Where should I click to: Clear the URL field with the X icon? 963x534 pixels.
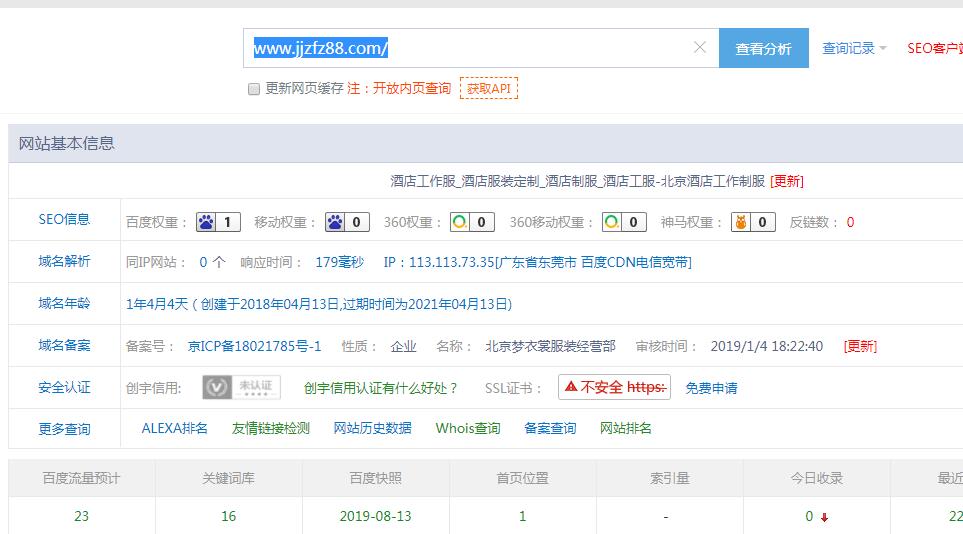[700, 47]
